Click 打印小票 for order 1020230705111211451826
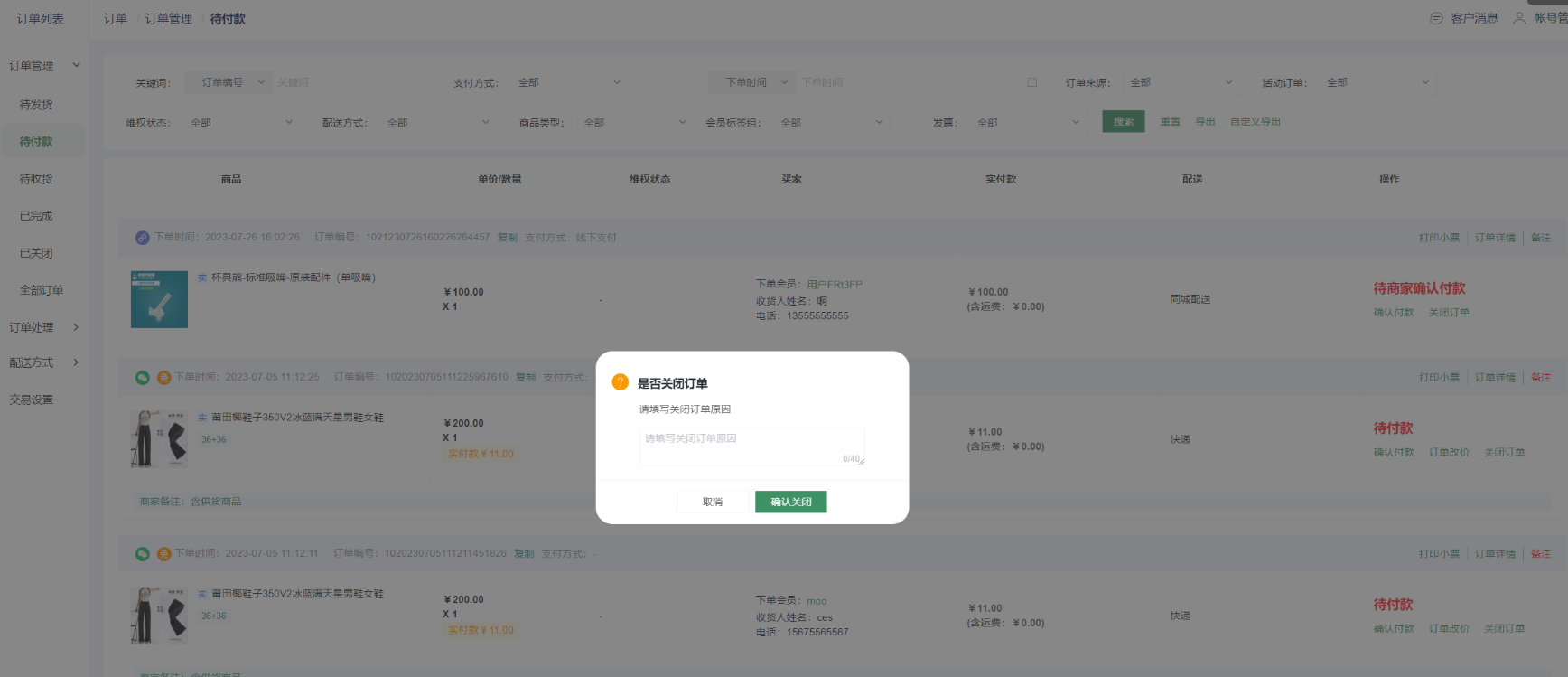Viewport: 1568px width, 677px height. click(1439, 554)
